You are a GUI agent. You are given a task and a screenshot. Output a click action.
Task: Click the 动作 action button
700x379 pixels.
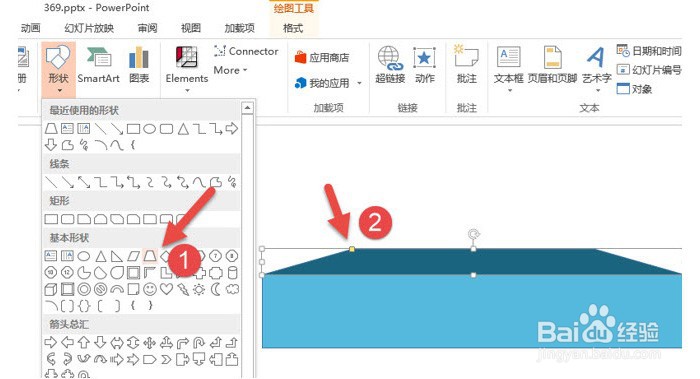pos(424,65)
